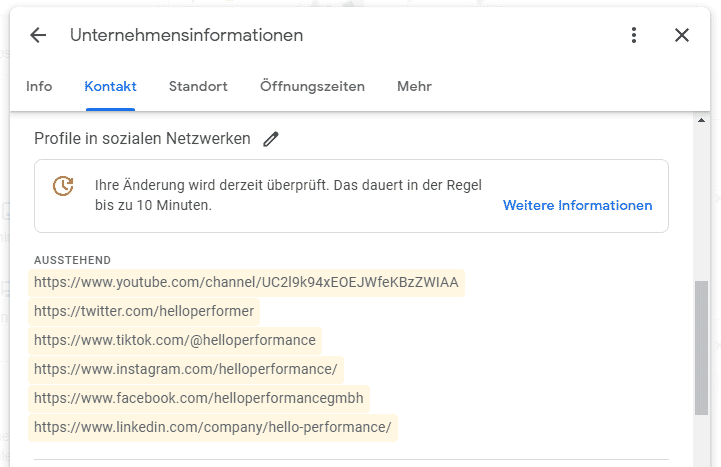Open the Standort tab
The width and height of the screenshot is (721, 467).
(198, 86)
